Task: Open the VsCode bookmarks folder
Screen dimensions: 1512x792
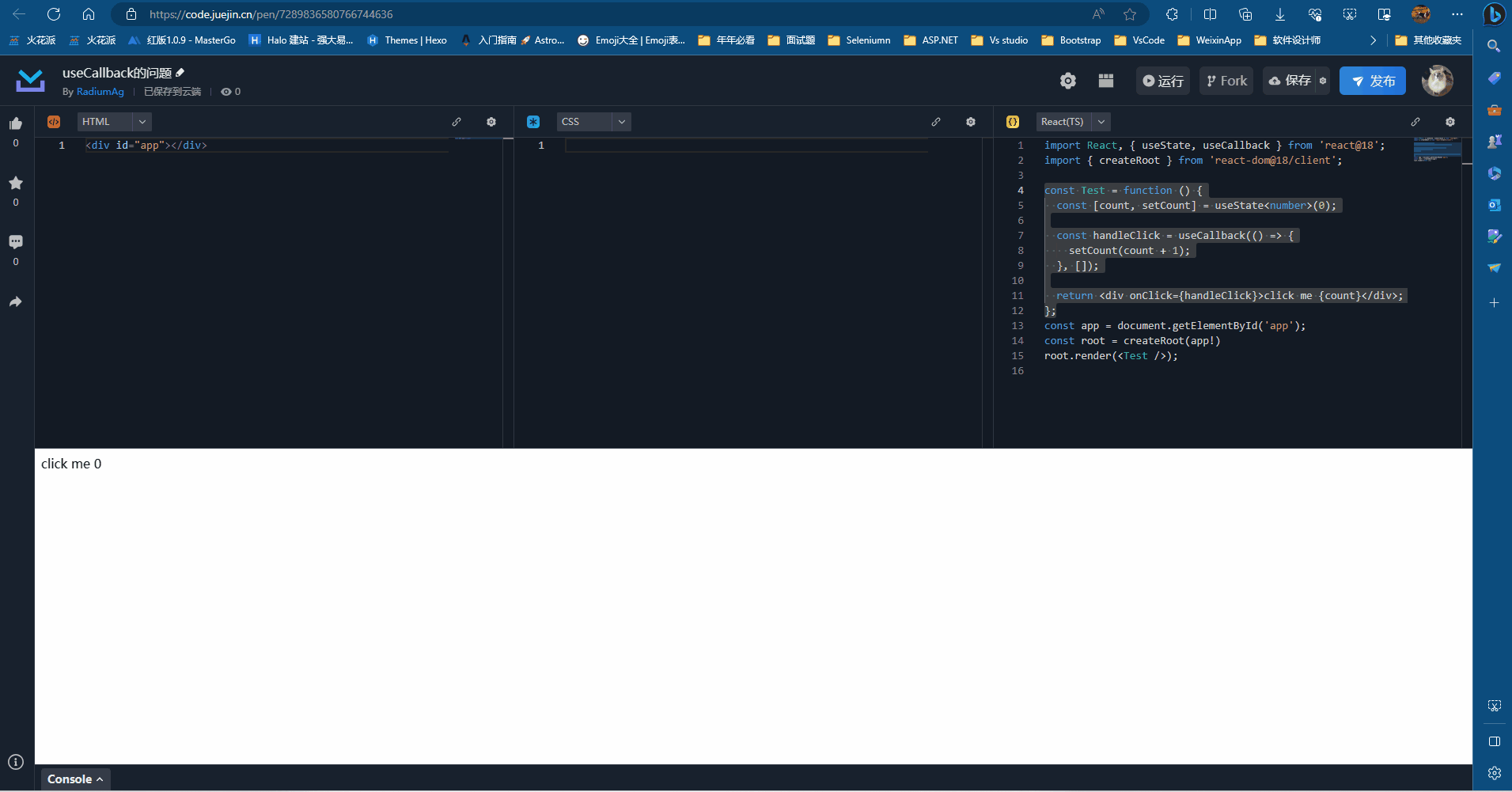Action: click(x=1139, y=40)
